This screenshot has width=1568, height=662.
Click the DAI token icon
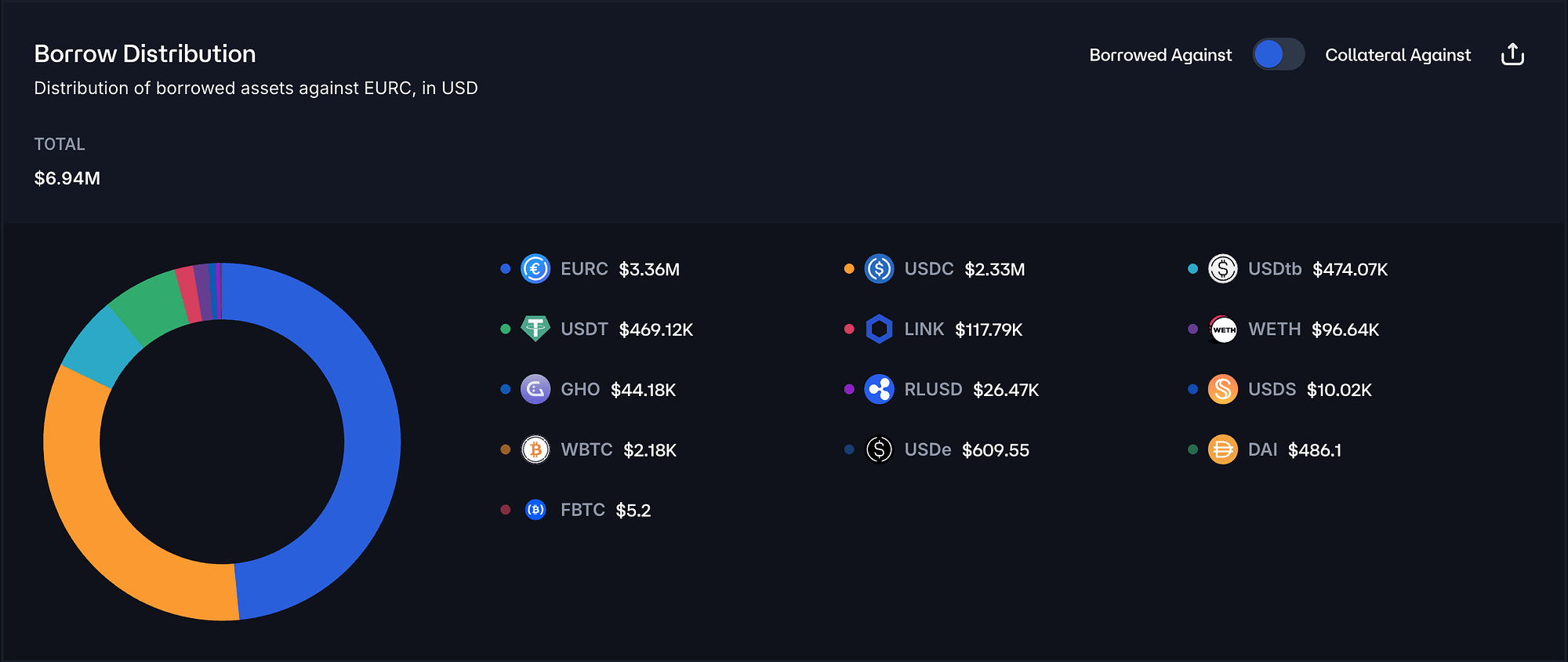[1222, 450]
